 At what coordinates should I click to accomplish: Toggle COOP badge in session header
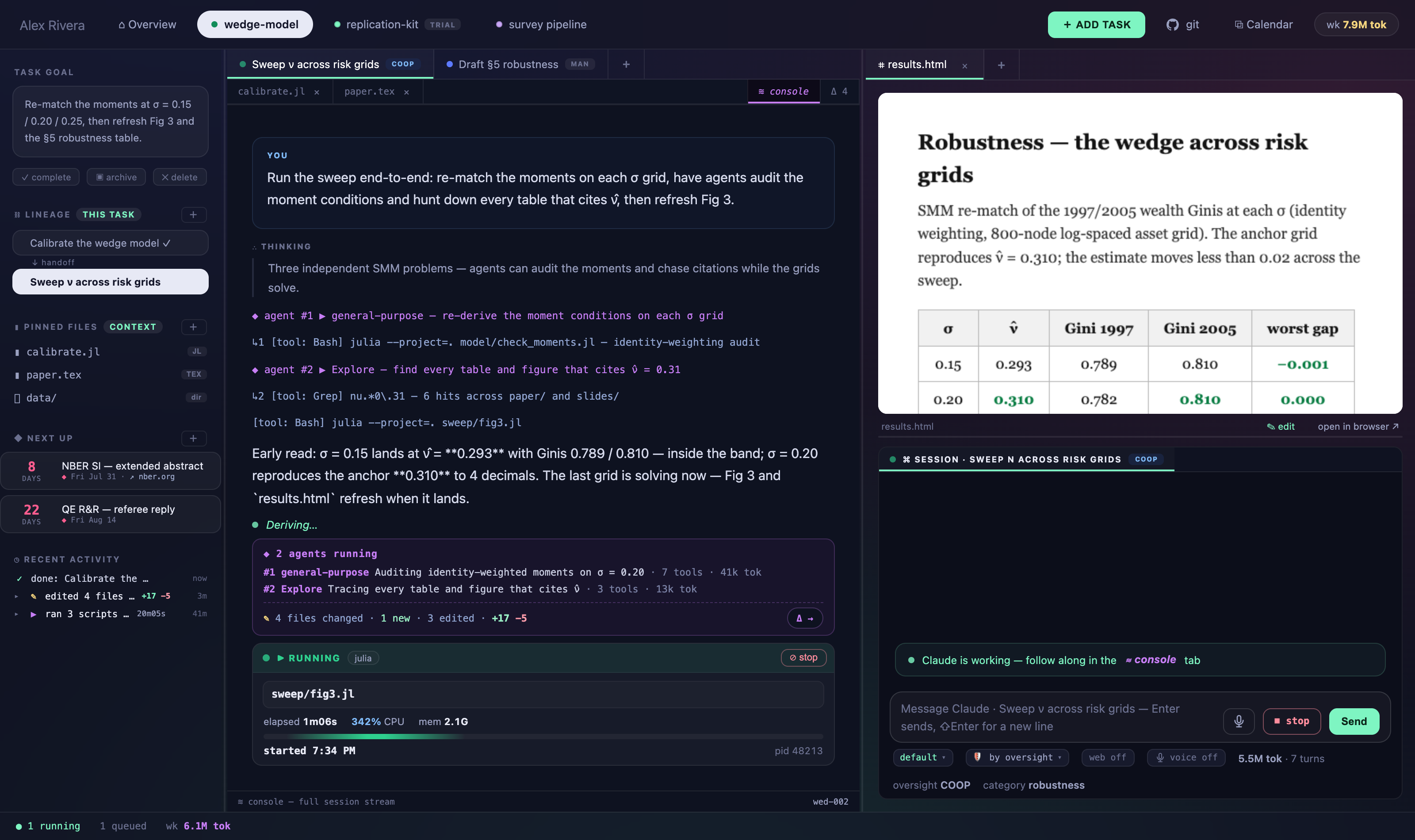pyautogui.click(x=1146, y=459)
